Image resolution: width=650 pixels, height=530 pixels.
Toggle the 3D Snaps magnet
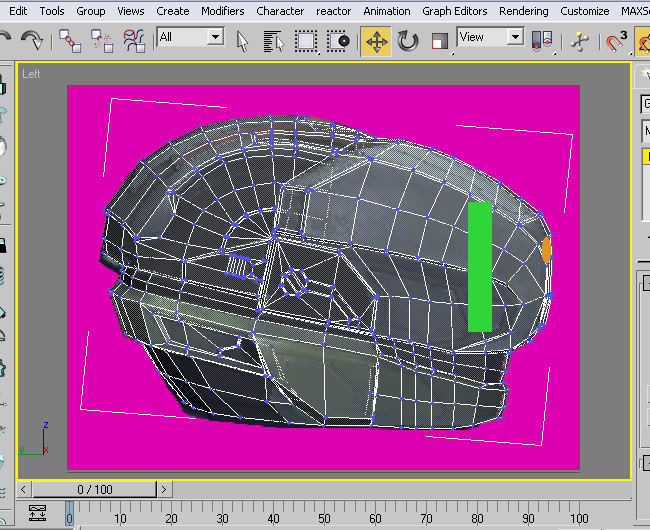coord(616,41)
